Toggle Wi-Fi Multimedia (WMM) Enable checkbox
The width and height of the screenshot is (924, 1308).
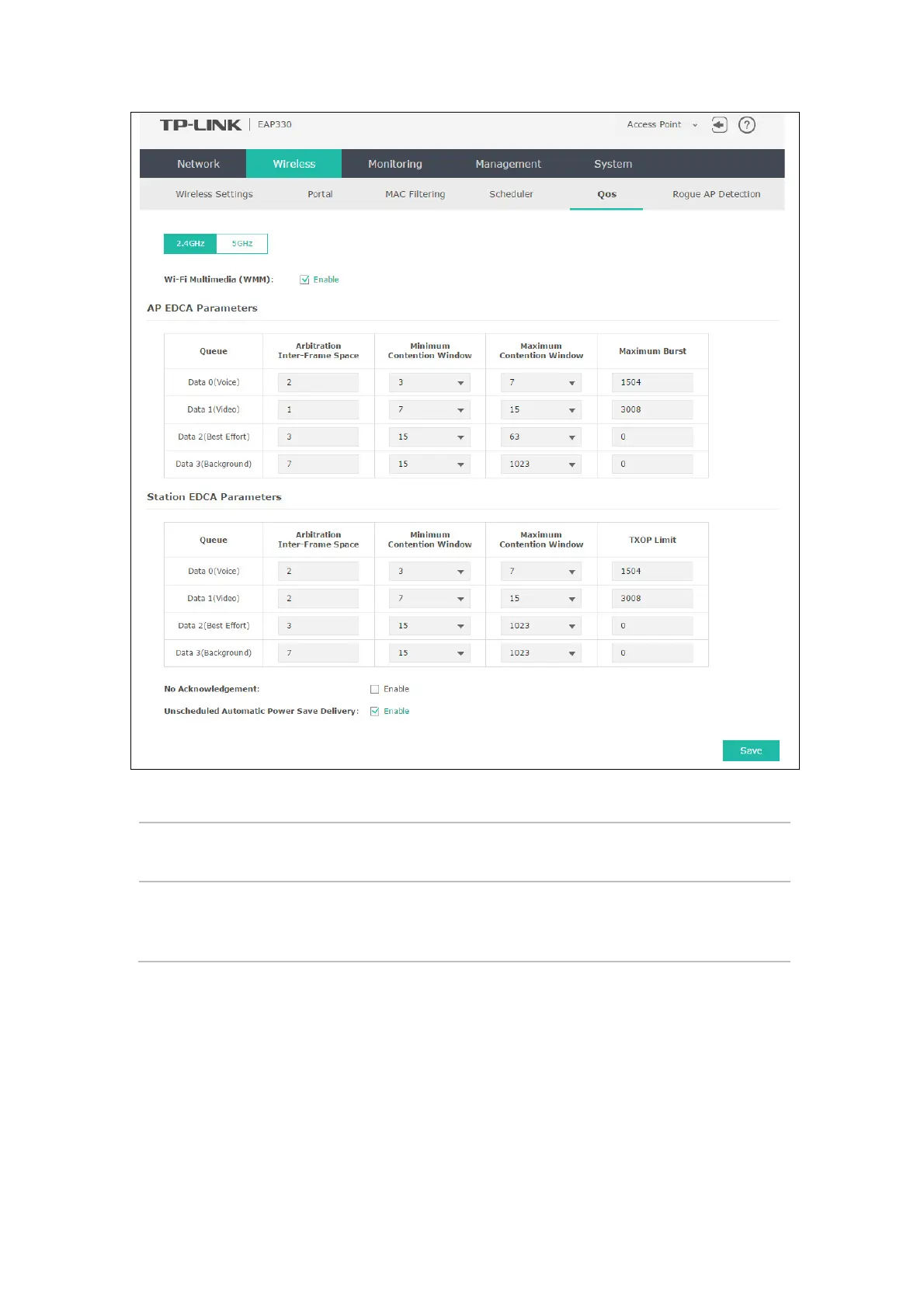tap(304, 280)
